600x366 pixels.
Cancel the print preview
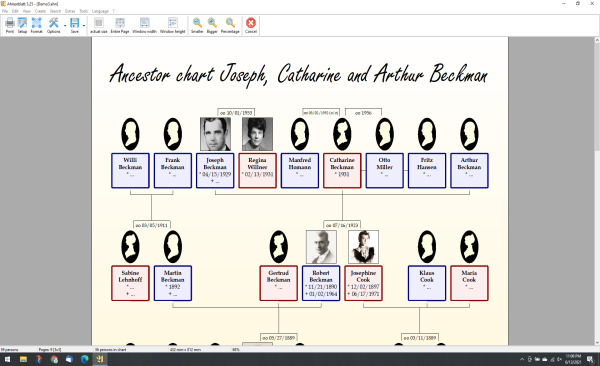pyautogui.click(x=251, y=25)
